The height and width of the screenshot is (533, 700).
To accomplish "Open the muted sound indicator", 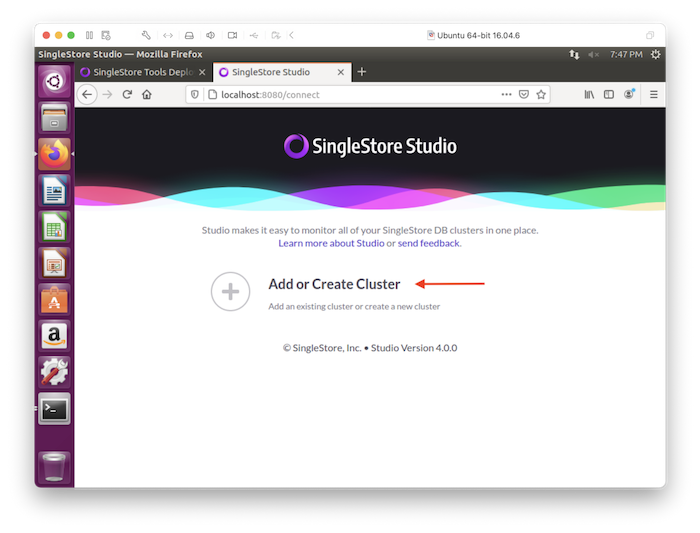I will 593,54.
